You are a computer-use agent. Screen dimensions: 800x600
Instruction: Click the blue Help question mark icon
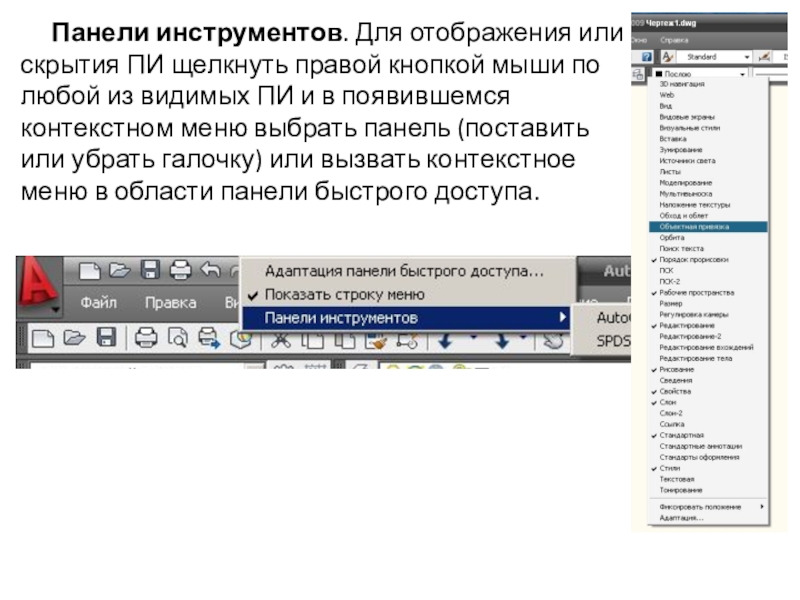pyautogui.click(x=647, y=58)
